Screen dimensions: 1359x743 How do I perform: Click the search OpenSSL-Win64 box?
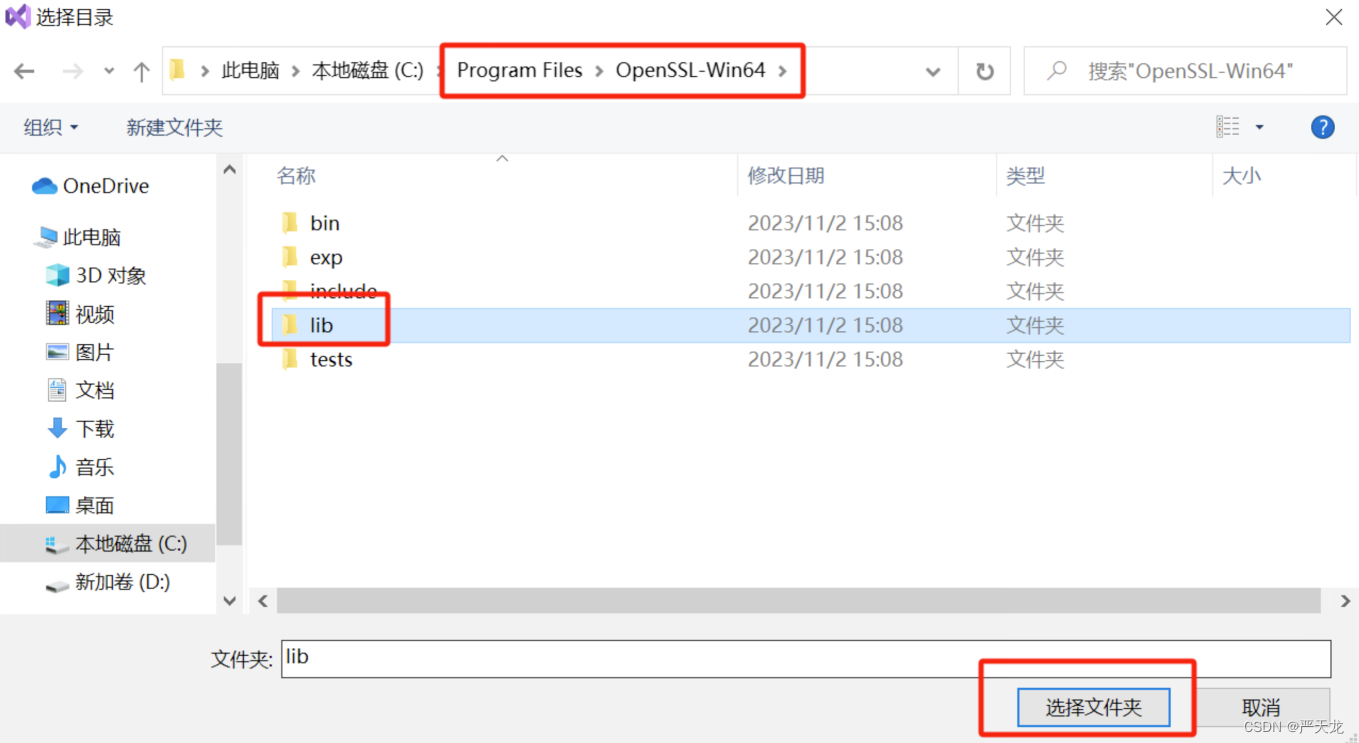(x=1185, y=71)
